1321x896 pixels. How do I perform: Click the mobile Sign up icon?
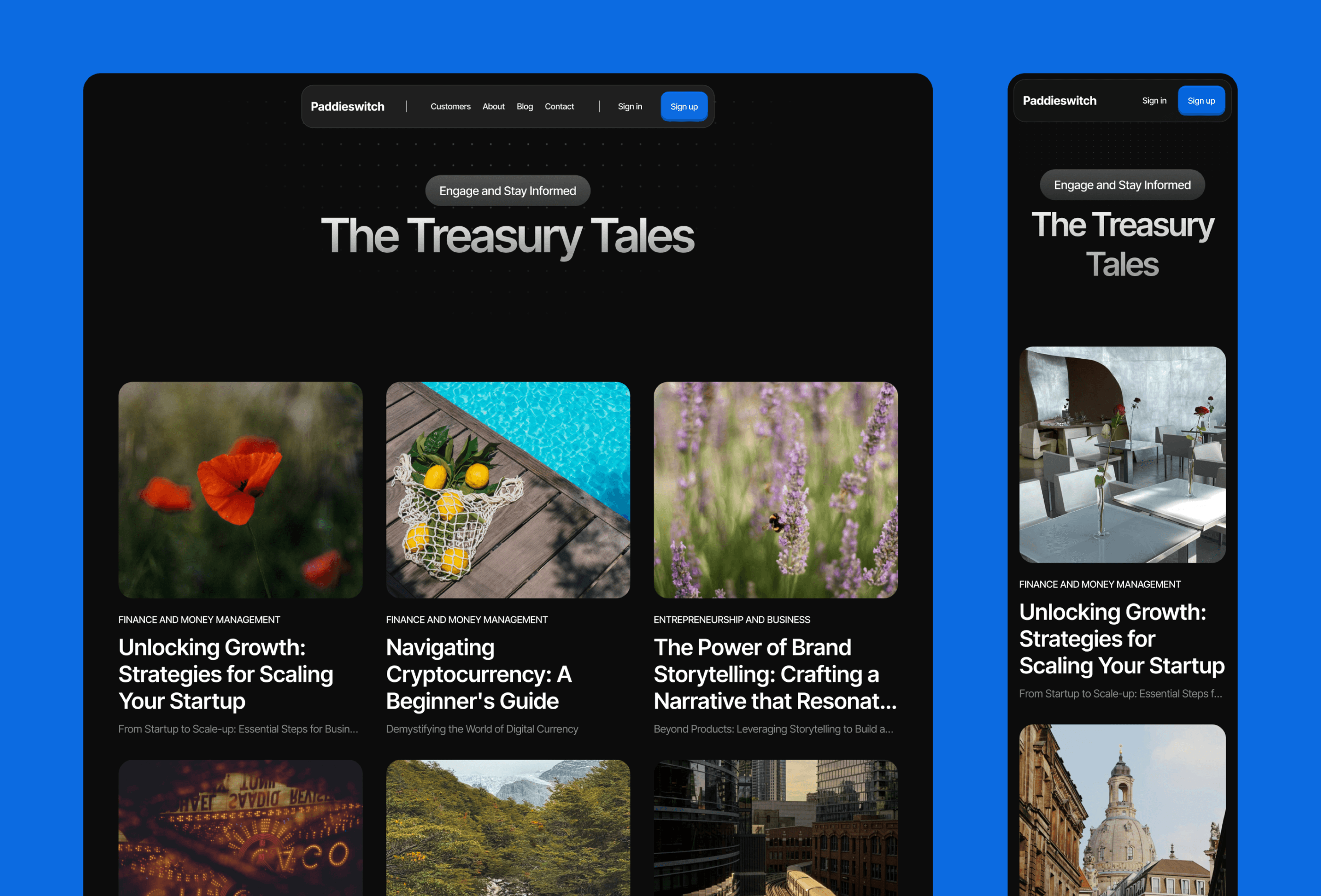(x=1201, y=100)
